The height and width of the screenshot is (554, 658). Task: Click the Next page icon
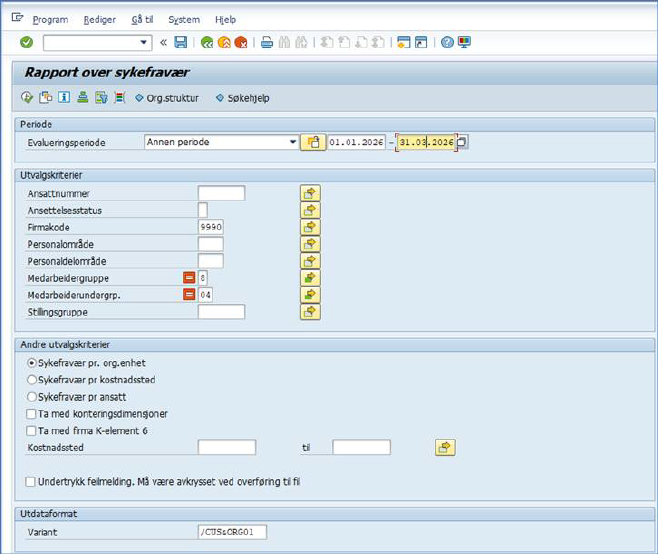(361, 42)
